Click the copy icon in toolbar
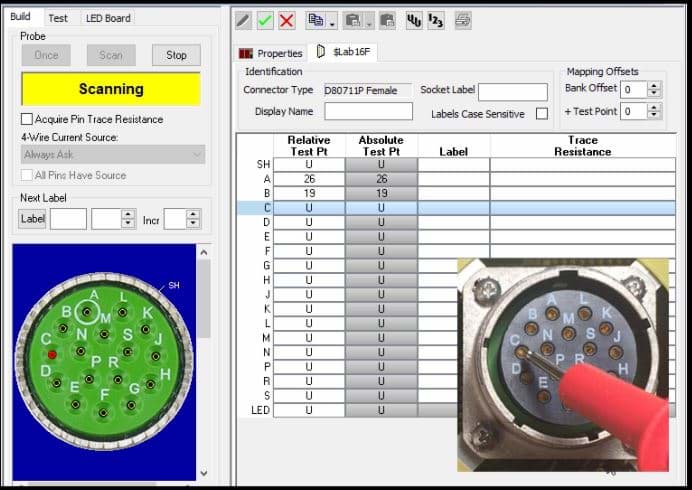 315,20
